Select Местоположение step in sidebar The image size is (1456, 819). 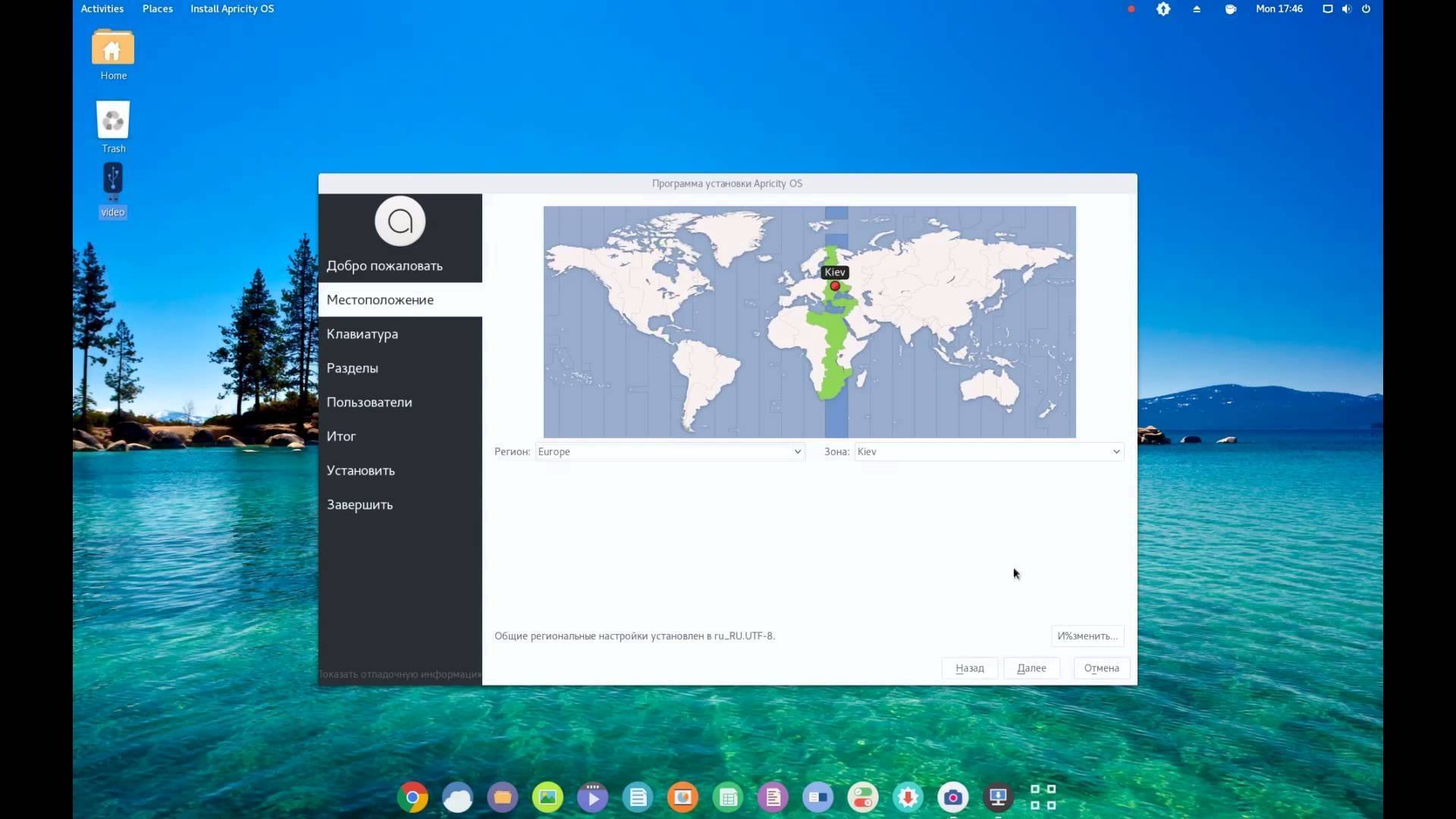click(x=400, y=300)
